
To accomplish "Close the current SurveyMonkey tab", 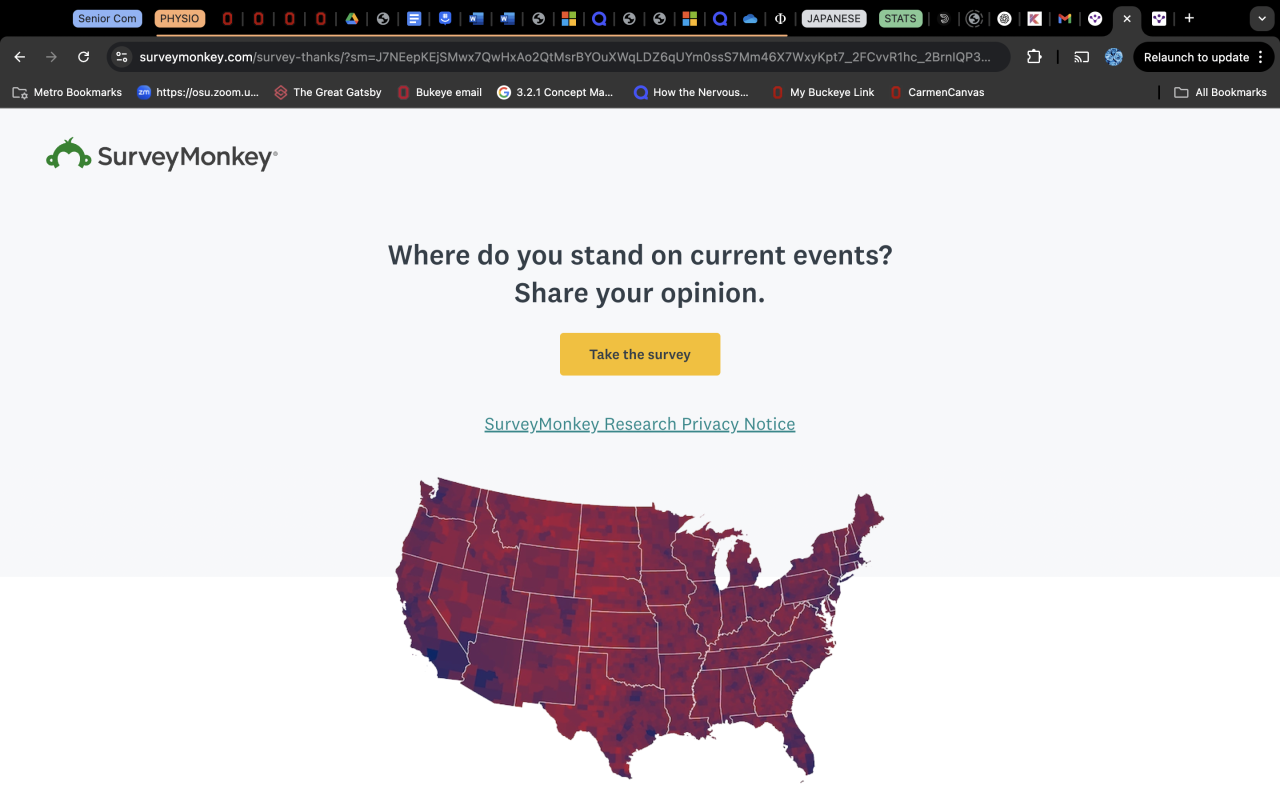I will coord(1127,18).
